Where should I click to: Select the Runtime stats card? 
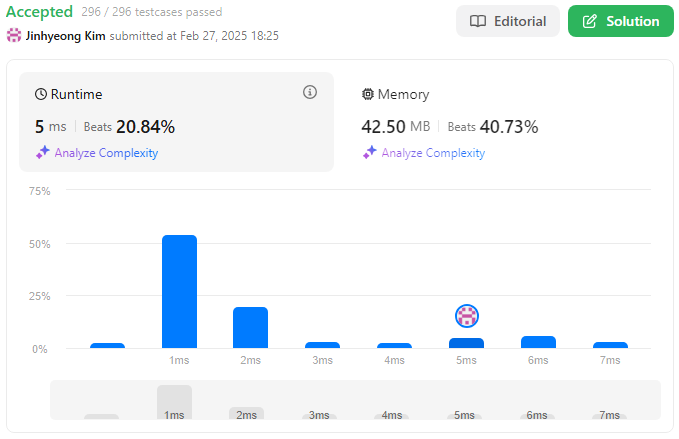[176, 122]
